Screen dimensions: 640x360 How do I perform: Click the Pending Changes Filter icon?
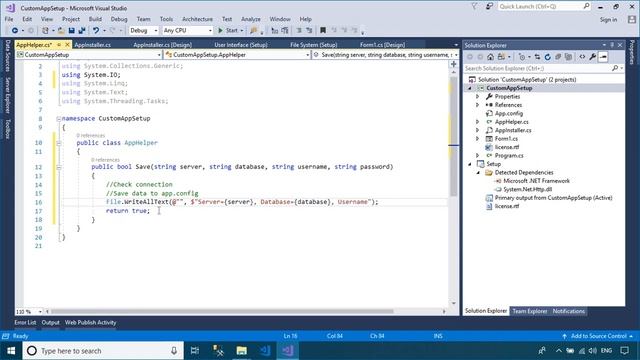522,57
